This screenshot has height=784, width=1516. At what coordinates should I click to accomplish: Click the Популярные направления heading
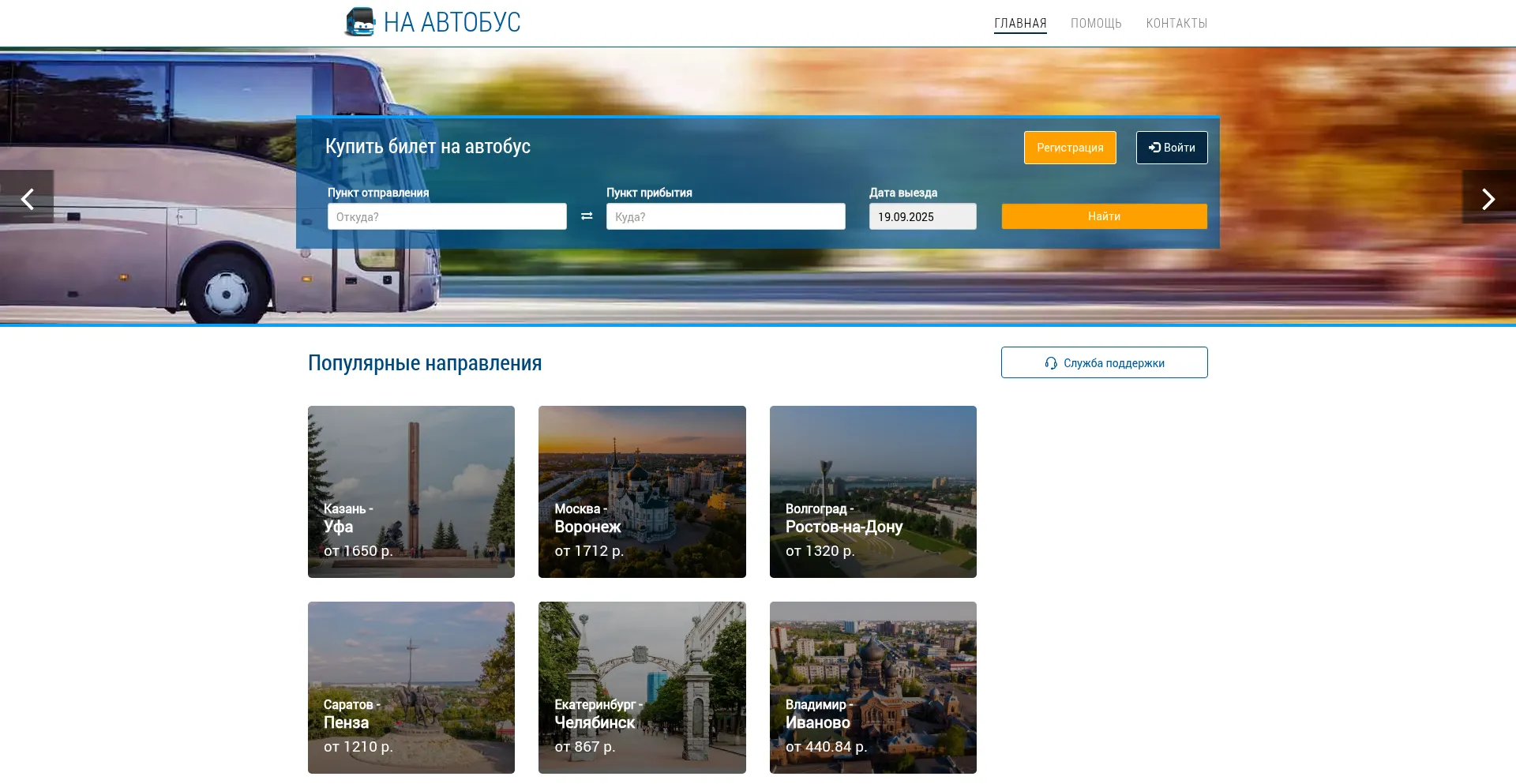[x=425, y=363]
